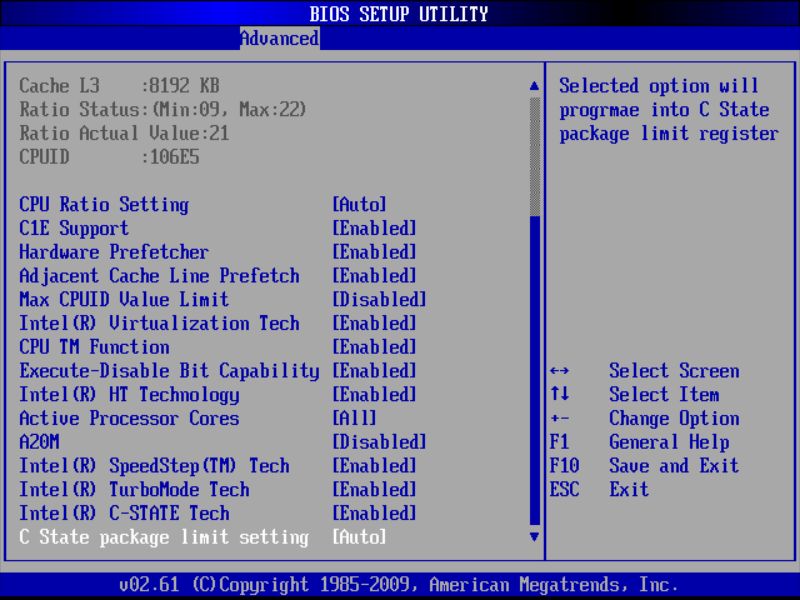The image size is (800, 600).
Task: Click the CPUID 106E5 line
Action: (x=109, y=157)
